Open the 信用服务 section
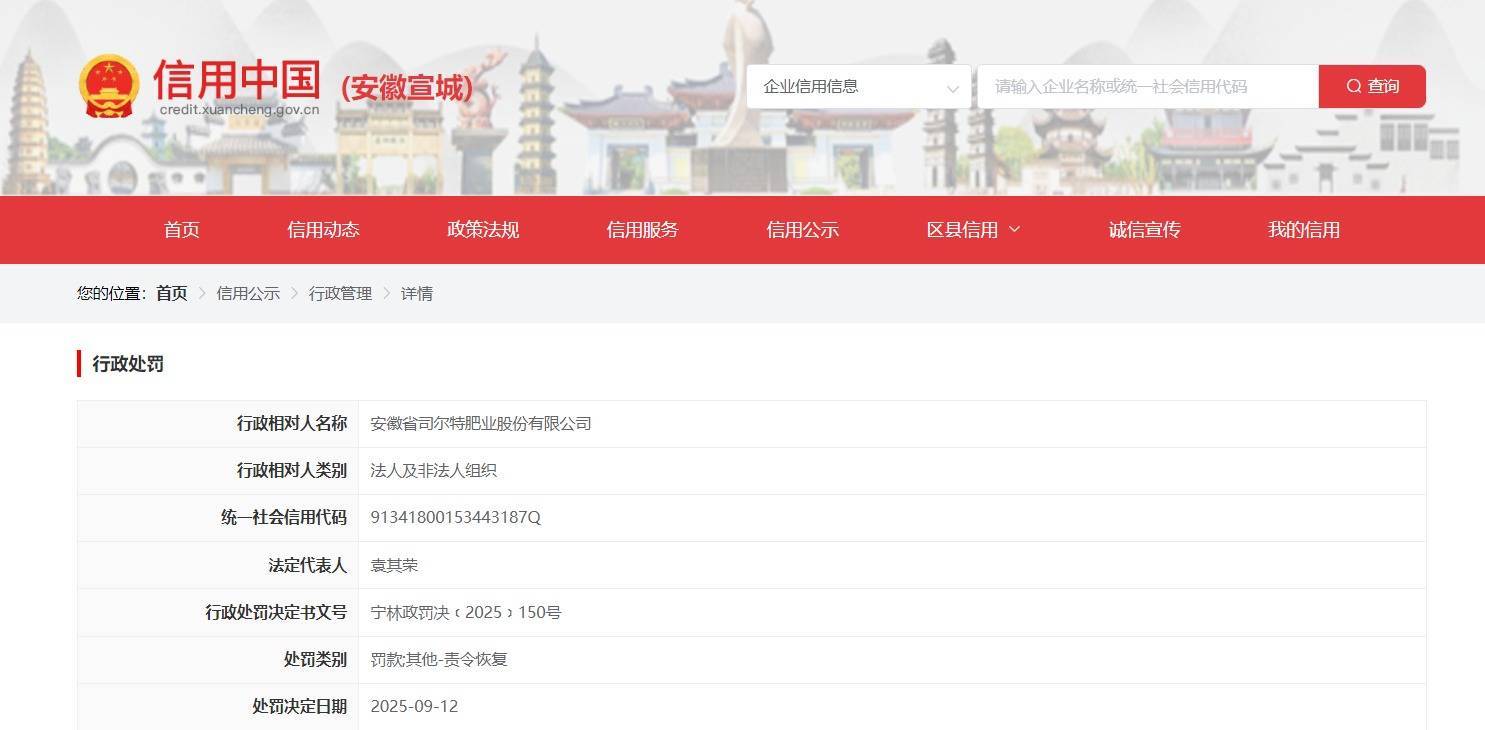 641,229
